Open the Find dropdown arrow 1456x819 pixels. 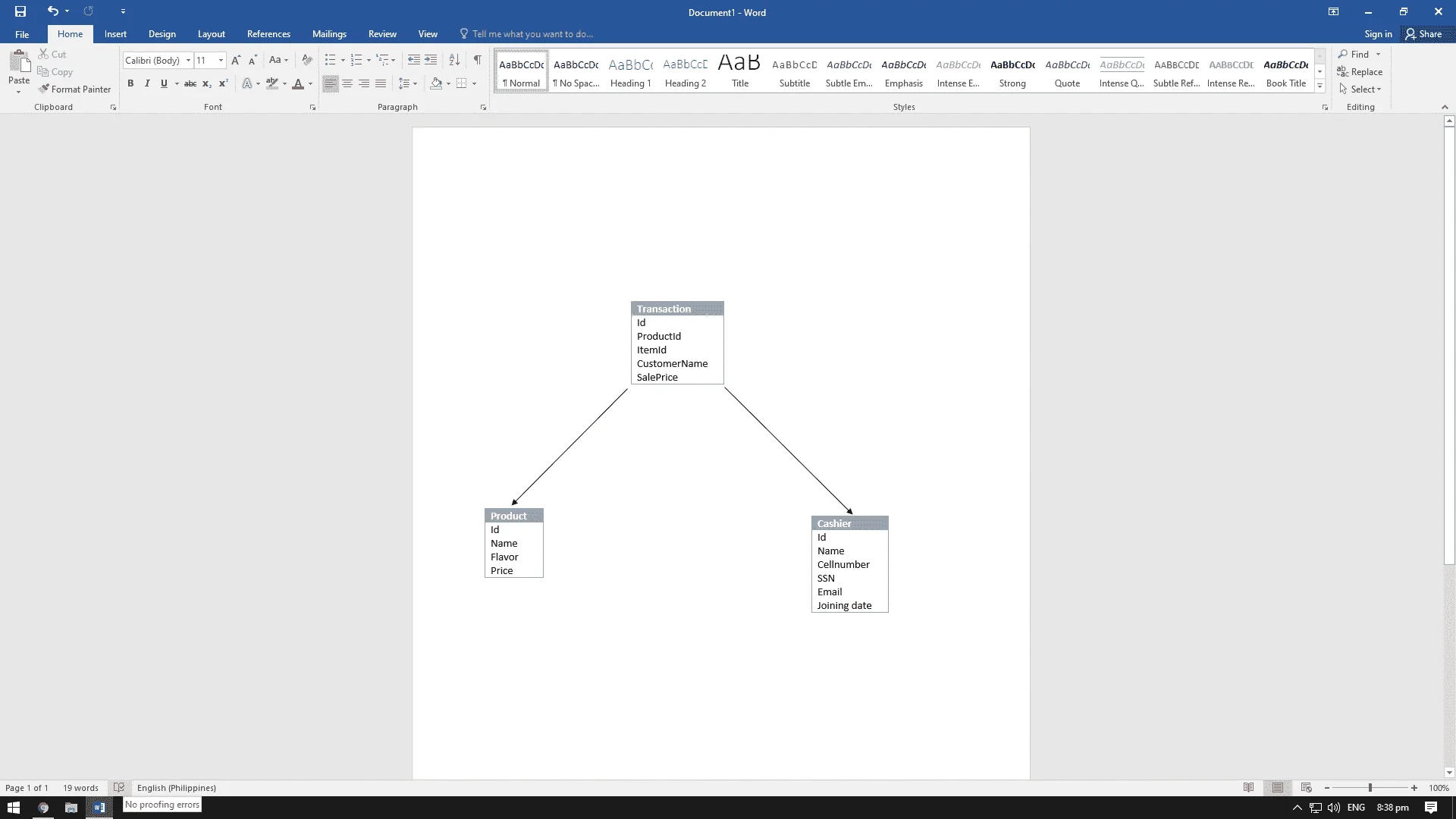[1378, 55]
